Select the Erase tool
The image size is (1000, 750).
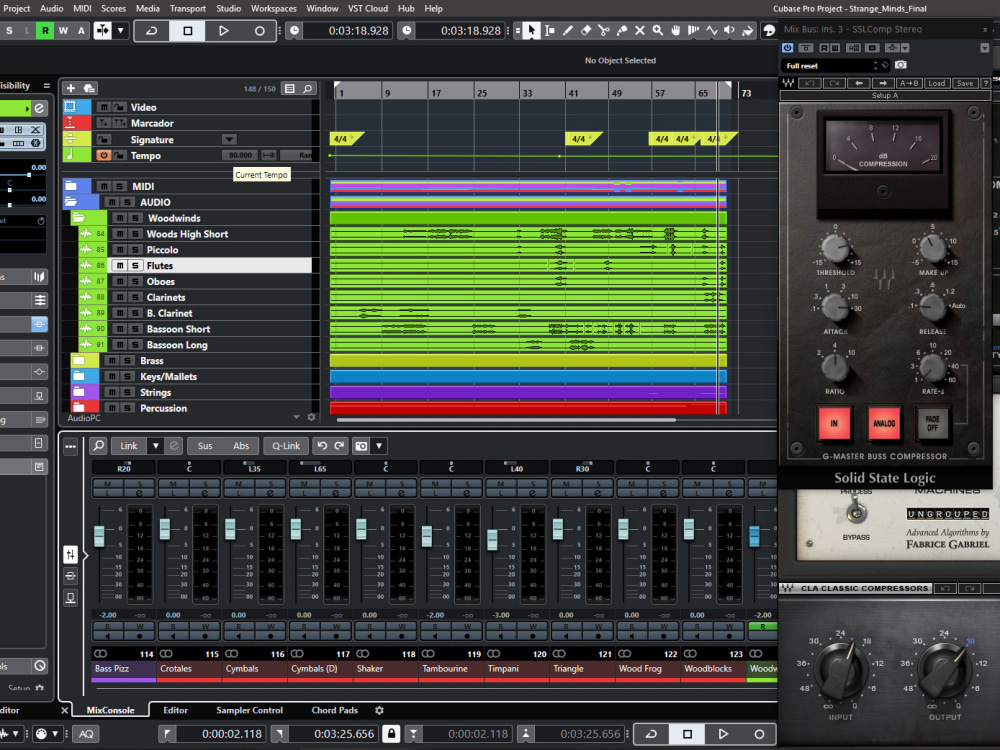coord(585,30)
